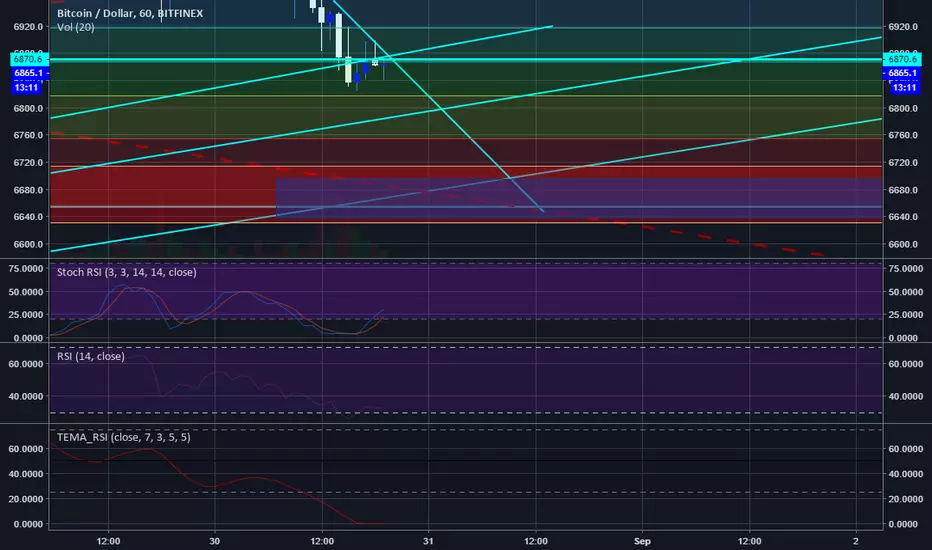Click the 2 date label on time axis

point(856,541)
